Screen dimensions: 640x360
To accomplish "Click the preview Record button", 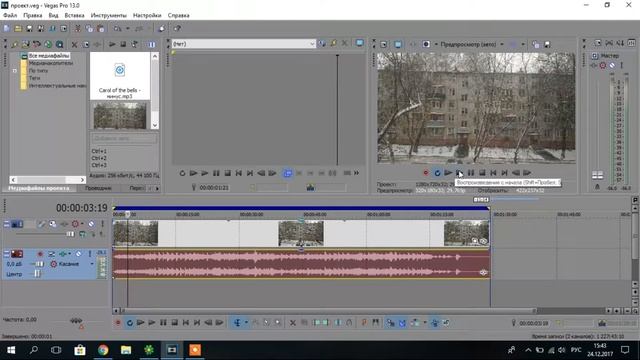I will pyautogui.click(x=426, y=173).
